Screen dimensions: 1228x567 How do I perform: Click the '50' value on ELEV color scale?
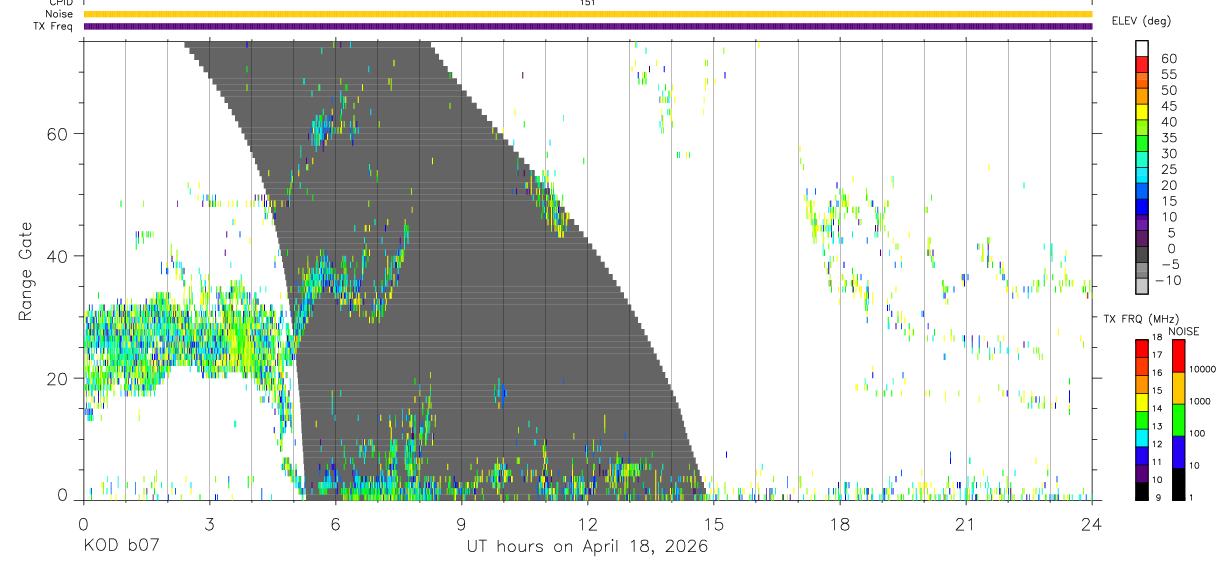click(1169, 90)
